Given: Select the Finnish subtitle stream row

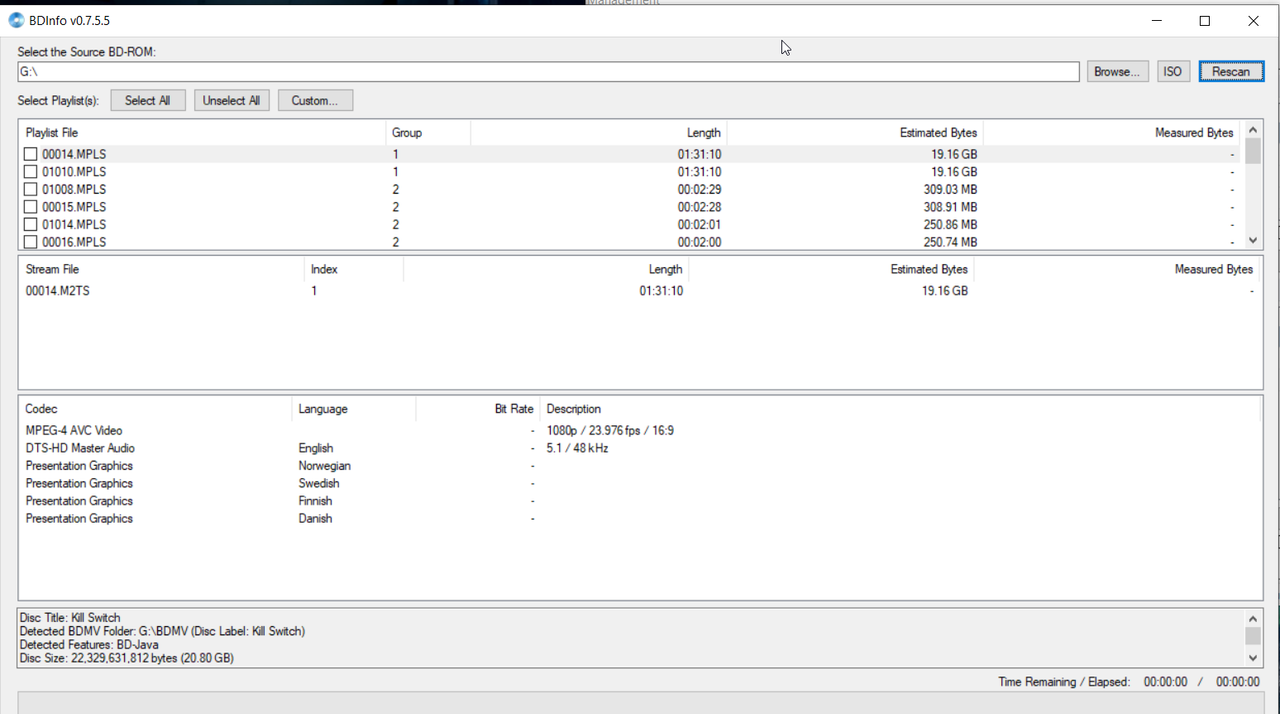Looking at the screenshot, I should [640, 501].
